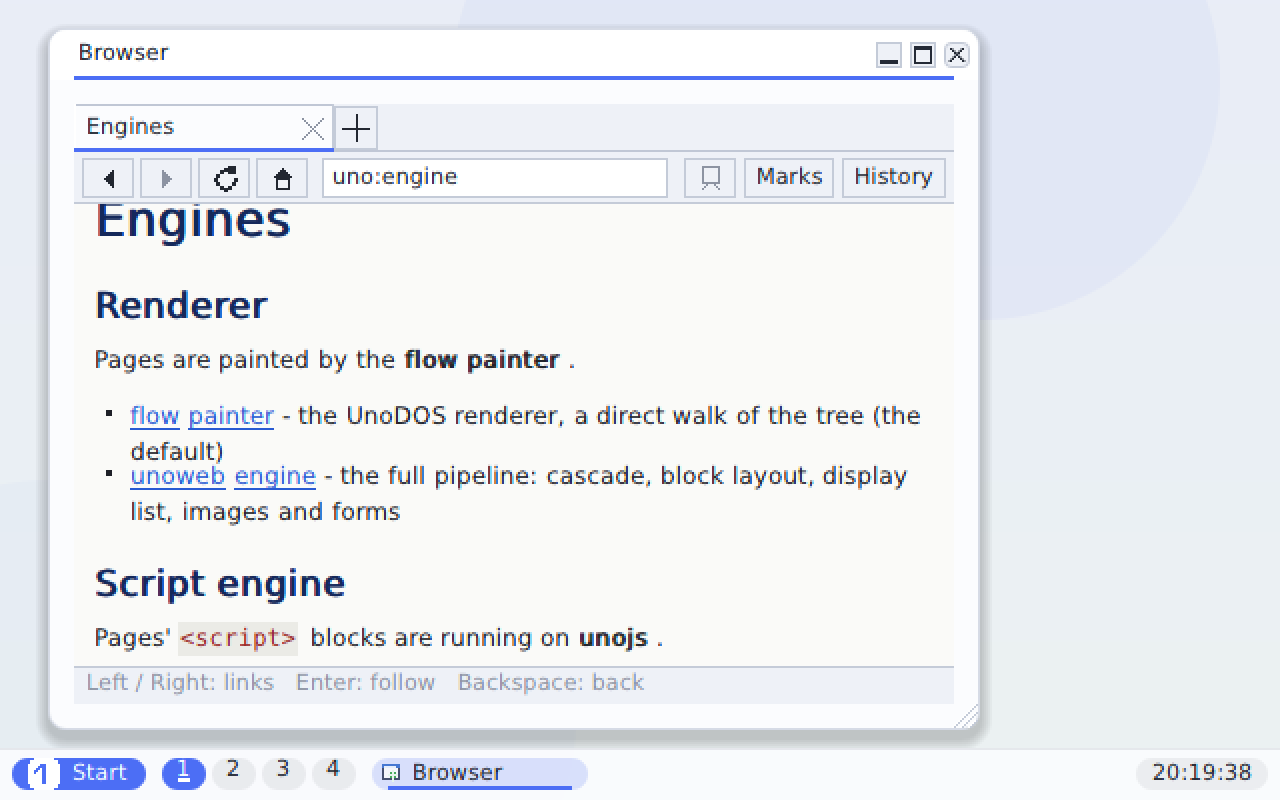Go back with the left arrow button
Image resolution: width=1280 pixels, height=800 pixels.
107,179
